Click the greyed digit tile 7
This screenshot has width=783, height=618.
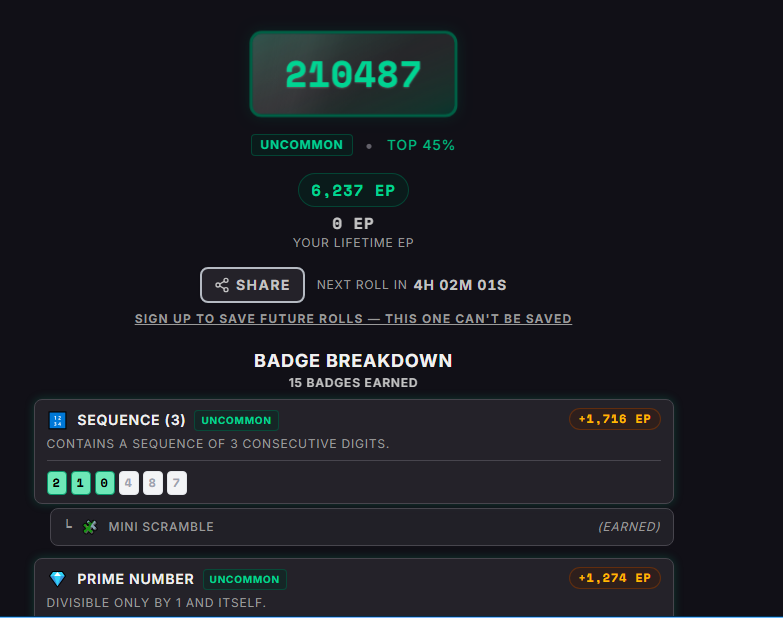point(176,483)
